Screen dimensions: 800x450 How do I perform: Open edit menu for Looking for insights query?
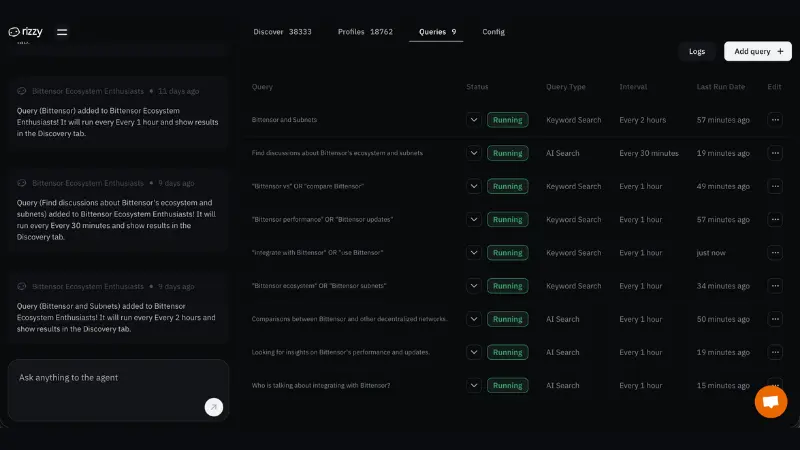[775, 352]
